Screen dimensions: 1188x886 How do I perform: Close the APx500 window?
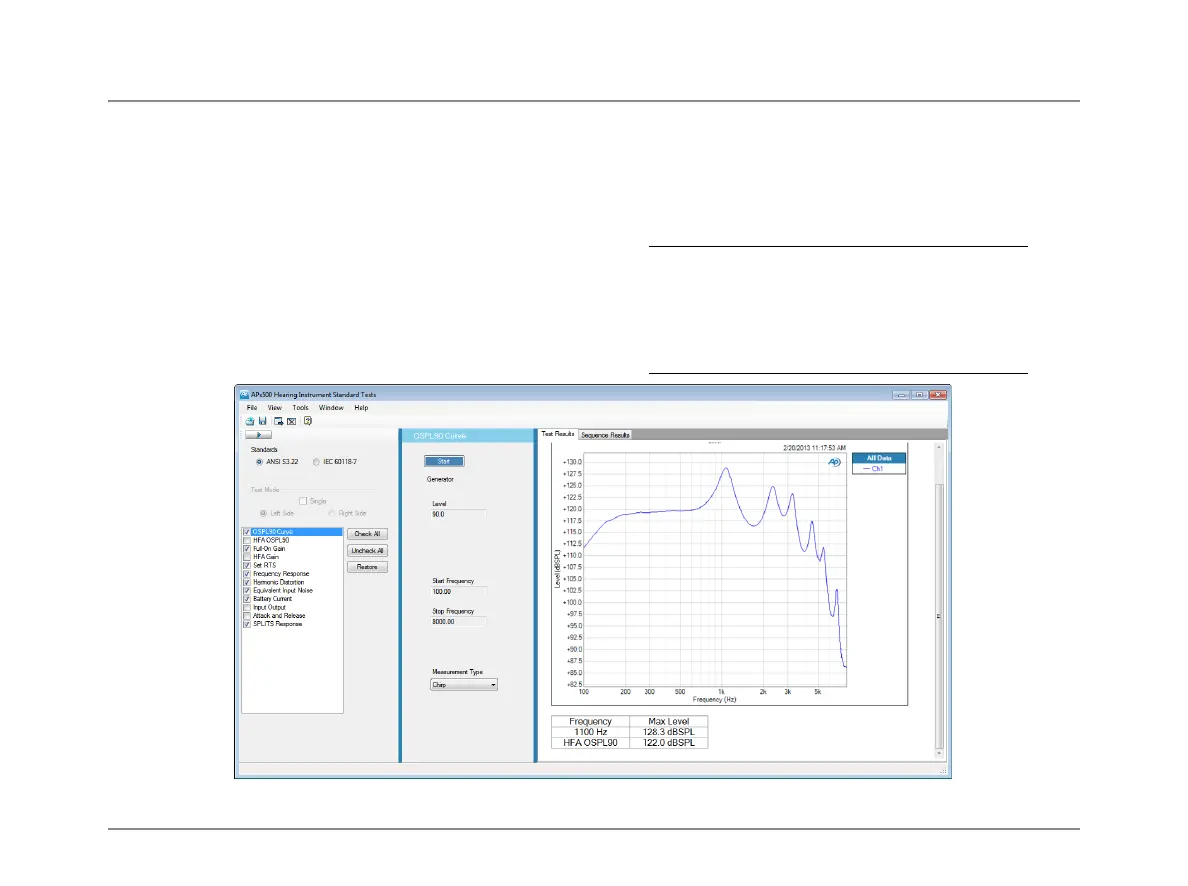(x=938, y=395)
